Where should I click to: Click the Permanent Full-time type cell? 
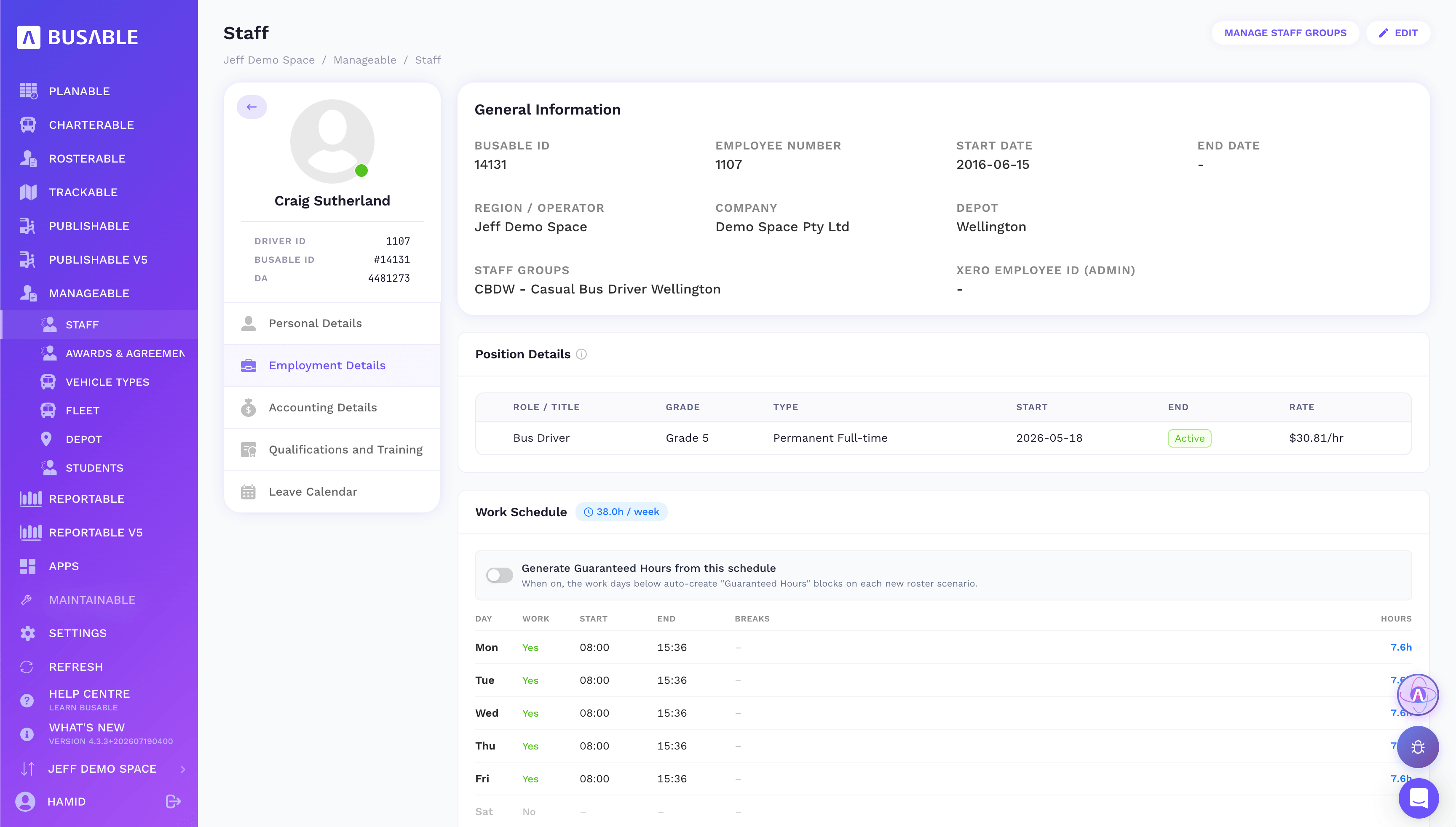pyautogui.click(x=830, y=438)
